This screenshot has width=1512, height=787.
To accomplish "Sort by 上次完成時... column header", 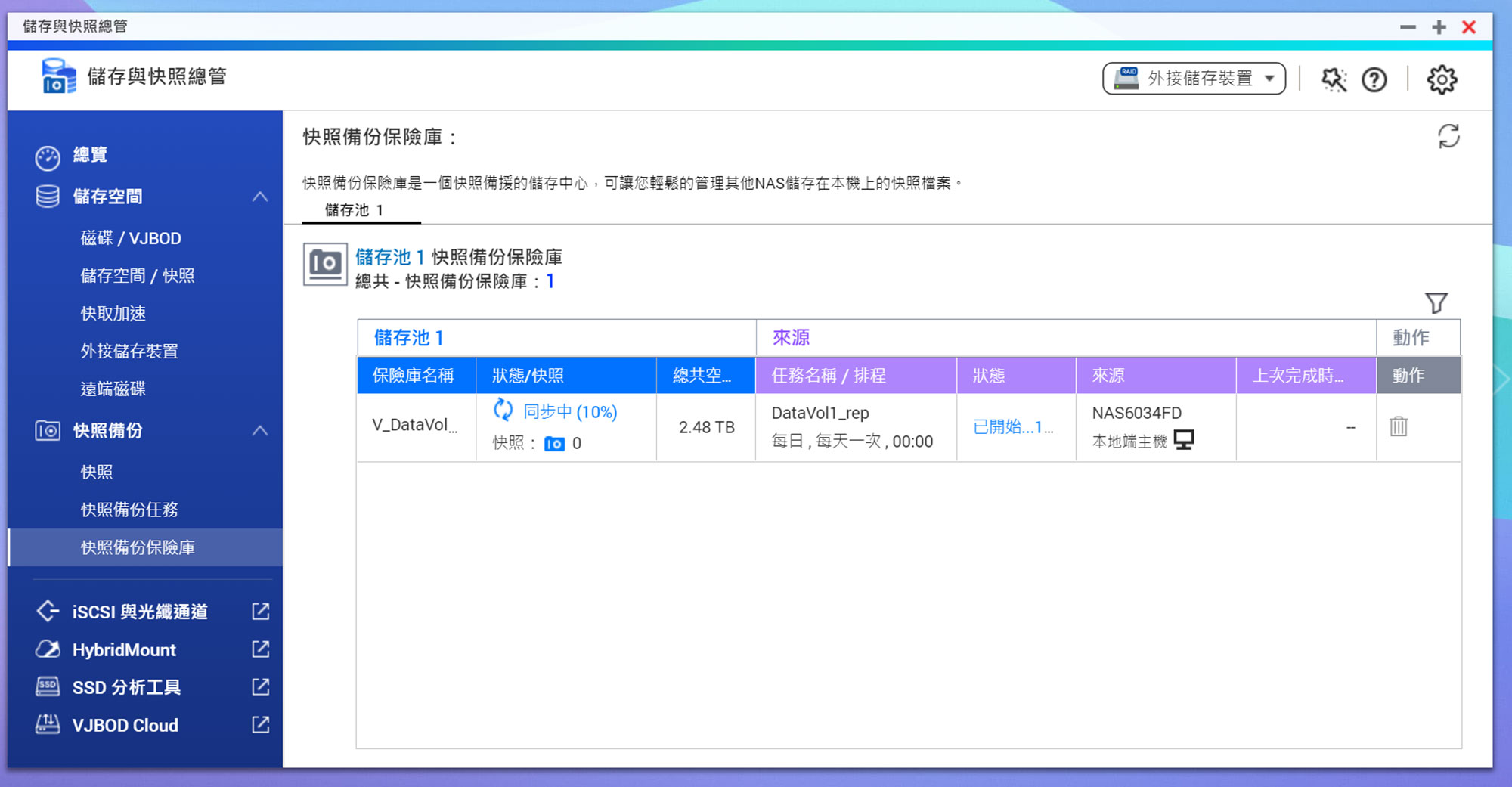I will [x=1306, y=375].
